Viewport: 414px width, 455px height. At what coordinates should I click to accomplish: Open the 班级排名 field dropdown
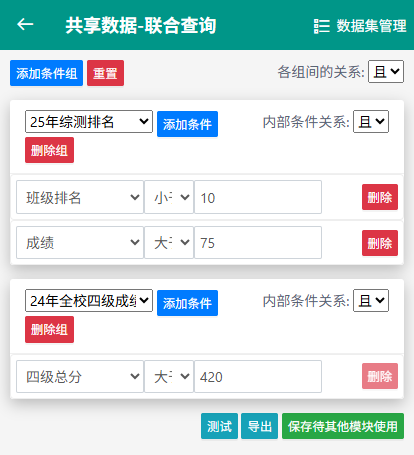pos(80,197)
